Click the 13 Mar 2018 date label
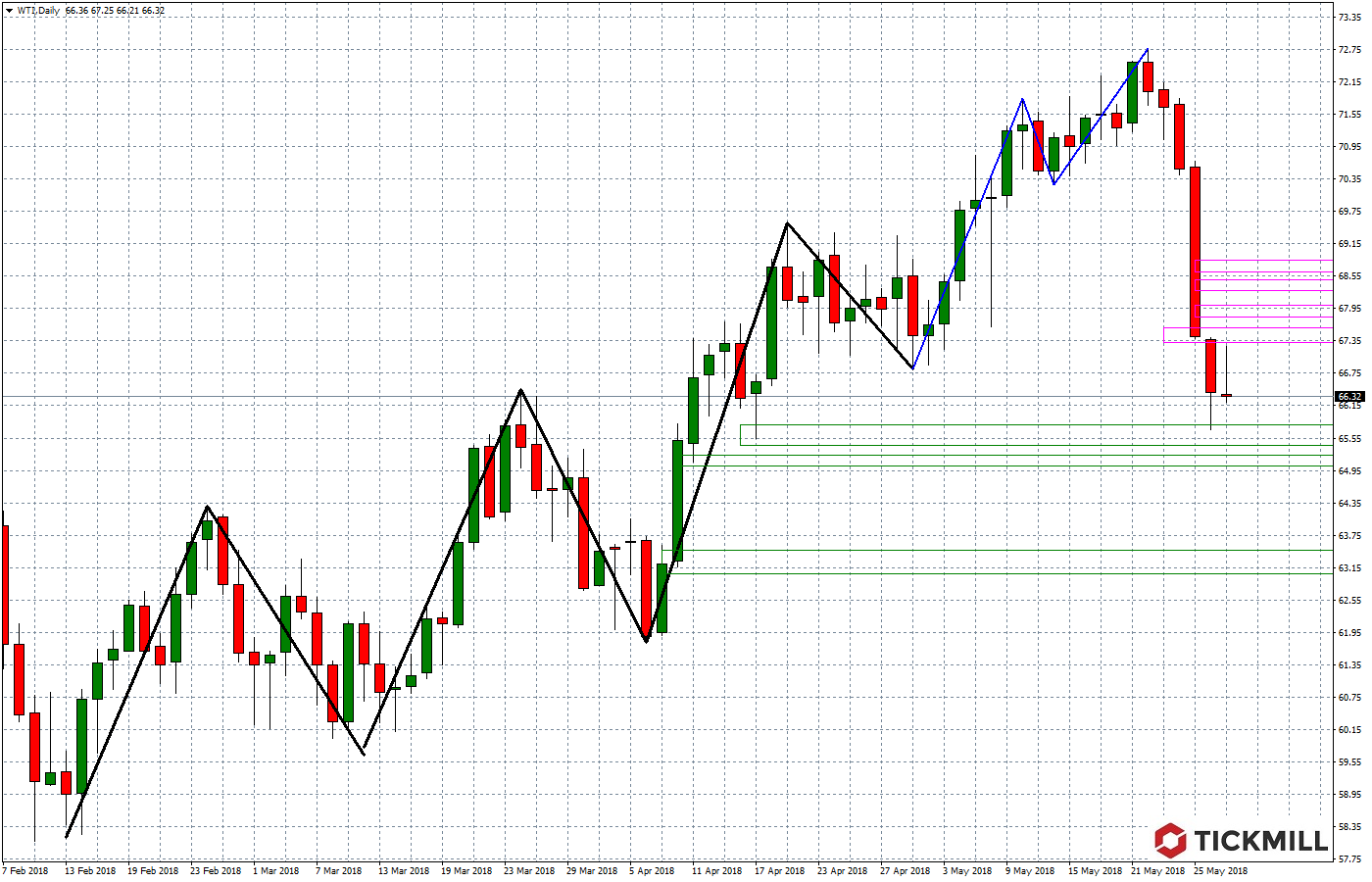This screenshot has height=882, width=1372. tap(404, 870)
